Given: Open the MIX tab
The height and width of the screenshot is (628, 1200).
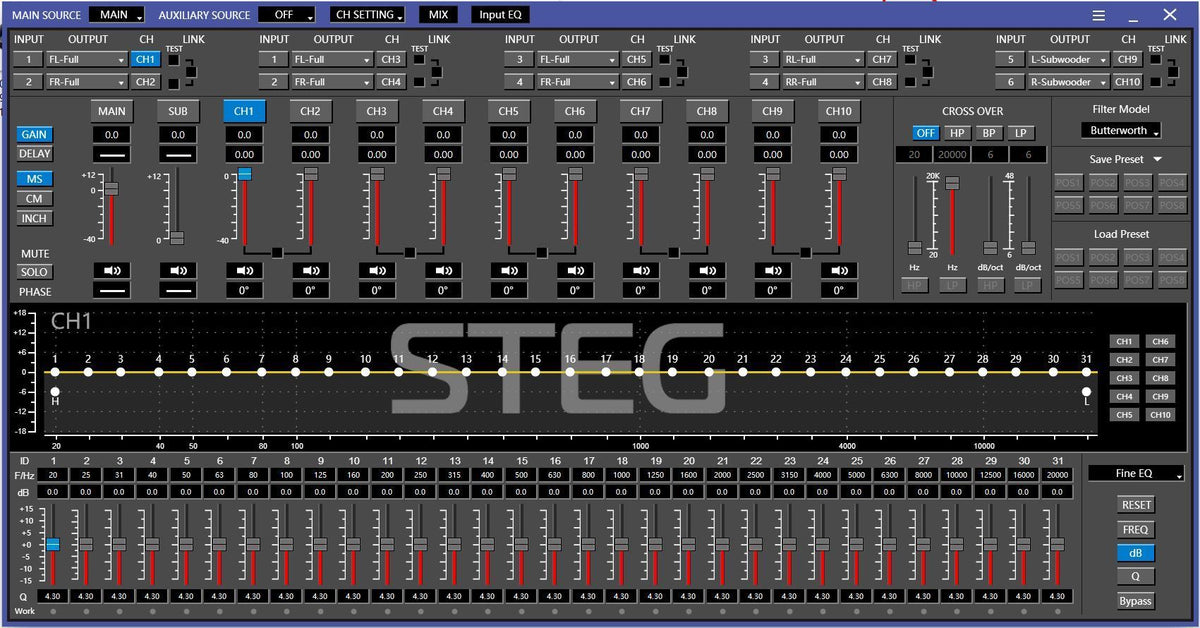Looking at the screenshot, I should [438, 15].
